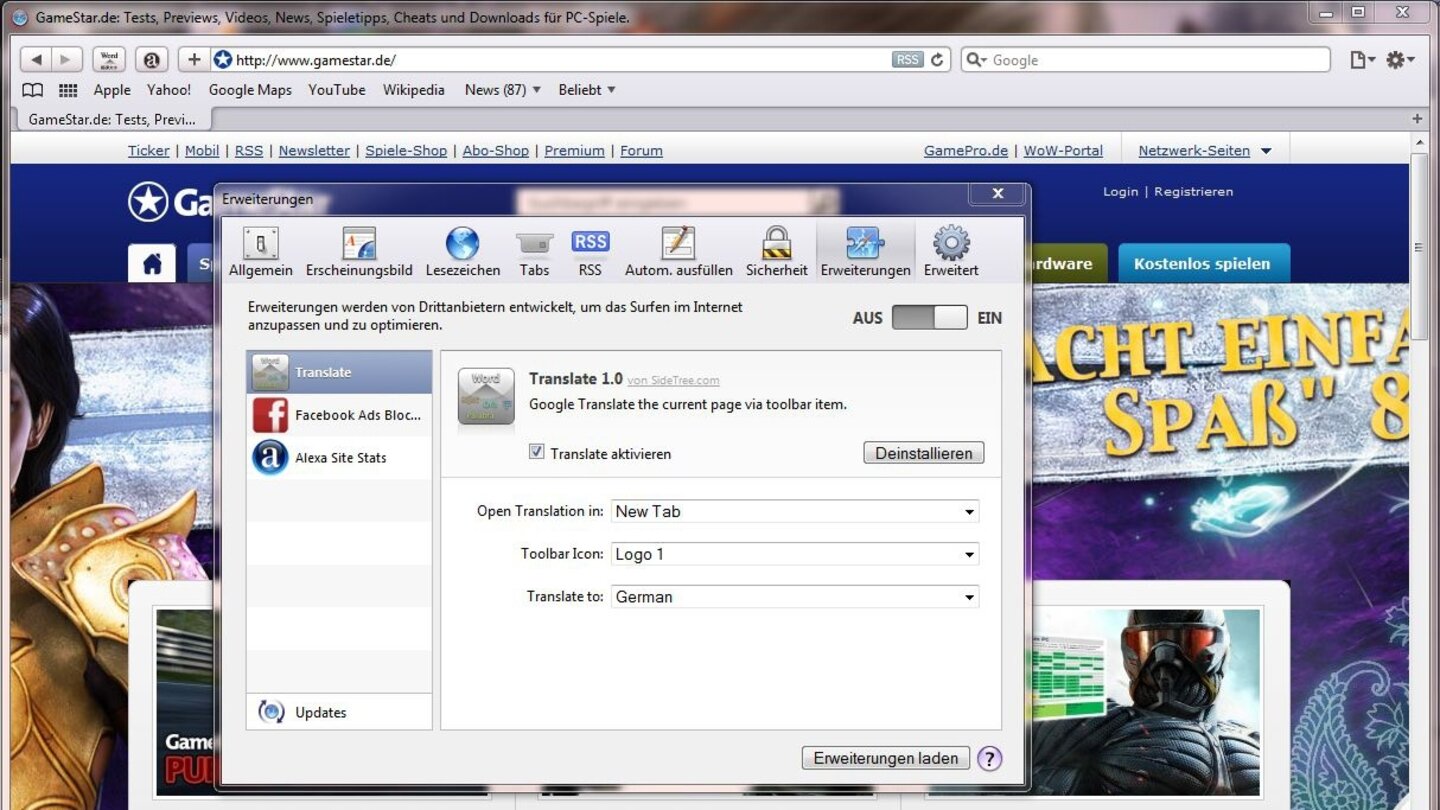Open extensions help question mark

(x=989, y=758)
